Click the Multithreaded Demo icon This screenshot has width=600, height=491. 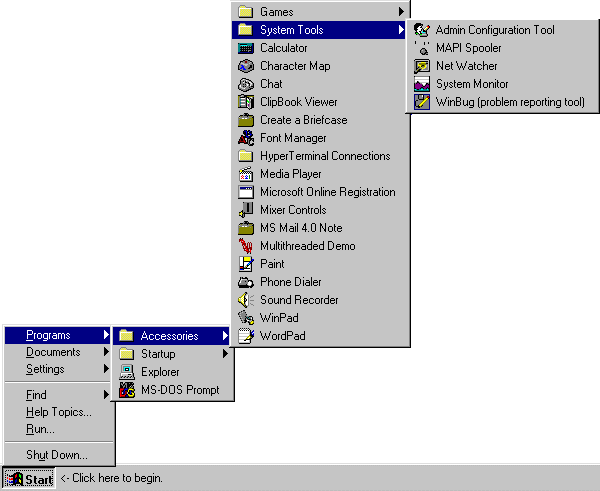[x=246, y=246]
